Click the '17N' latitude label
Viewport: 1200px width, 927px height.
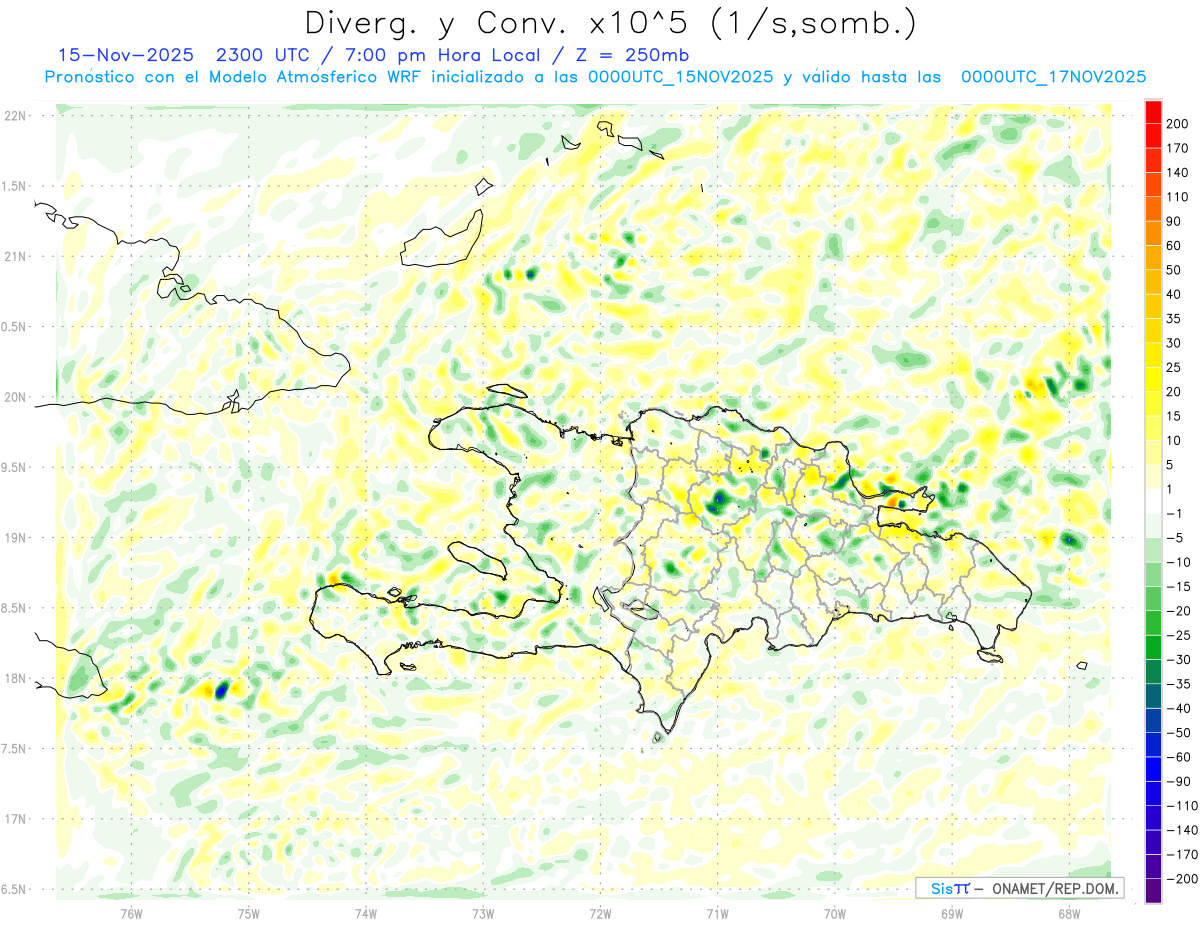(16, 819)
